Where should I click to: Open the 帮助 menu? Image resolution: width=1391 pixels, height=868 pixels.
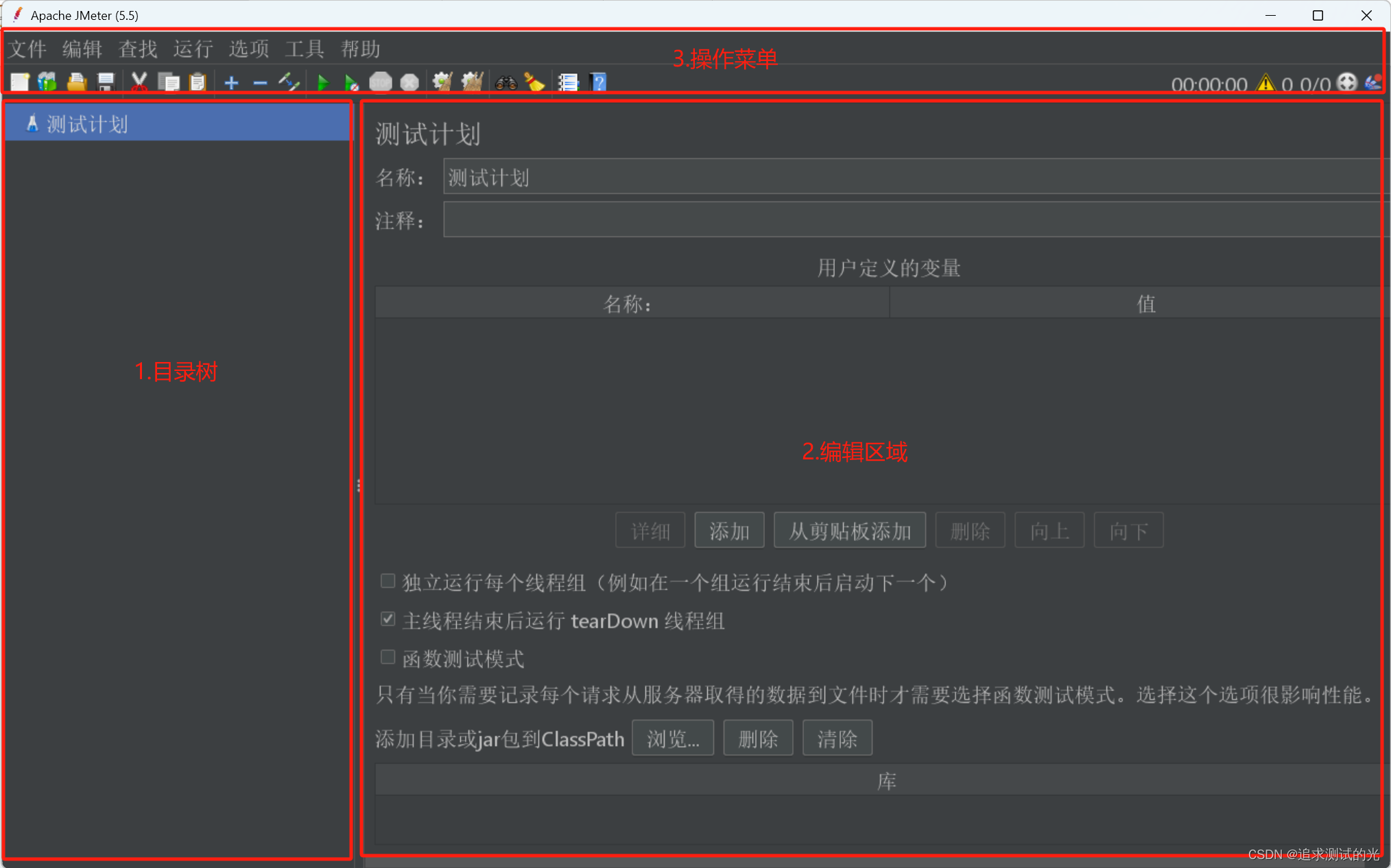[360, 49]
